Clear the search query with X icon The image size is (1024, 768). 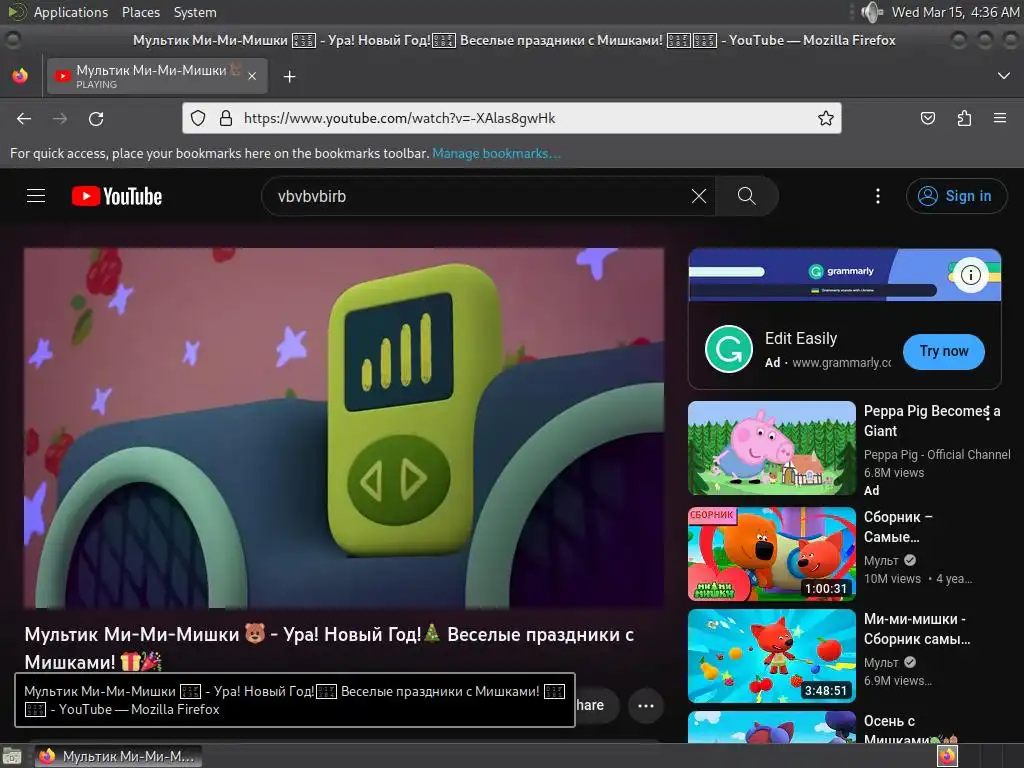(x=699, y=196)
